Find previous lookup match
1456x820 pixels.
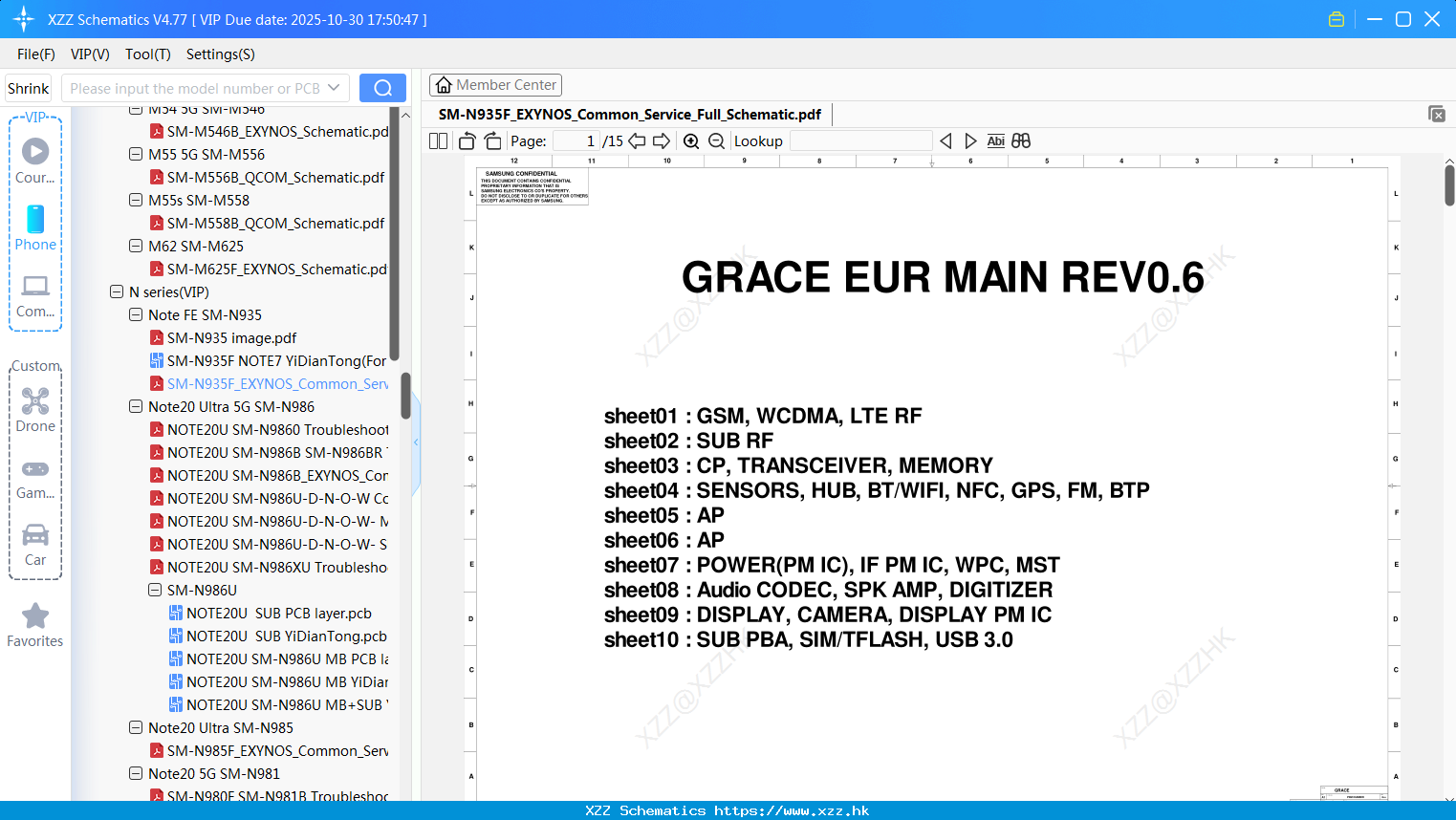pos(945,141)
